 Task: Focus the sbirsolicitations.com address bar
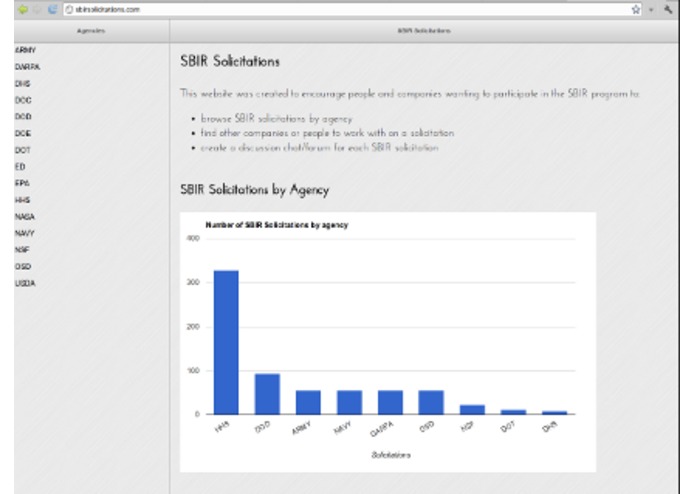click(x=353, y=9)
